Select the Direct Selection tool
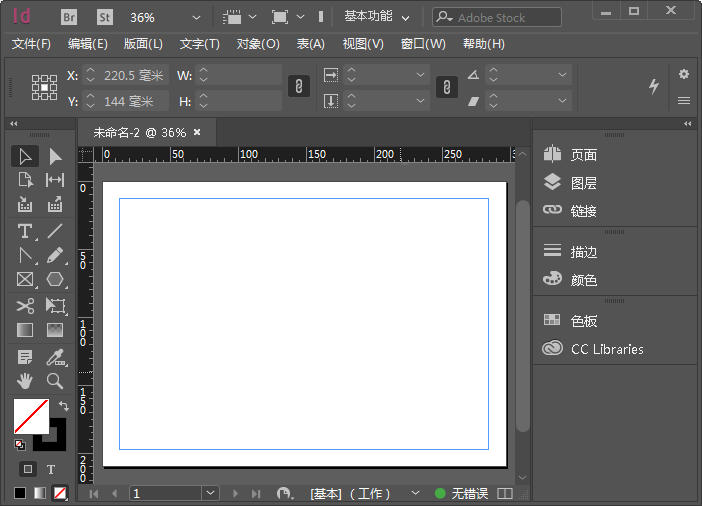This screenshot has width=702, height=506. tap(55, 157)
